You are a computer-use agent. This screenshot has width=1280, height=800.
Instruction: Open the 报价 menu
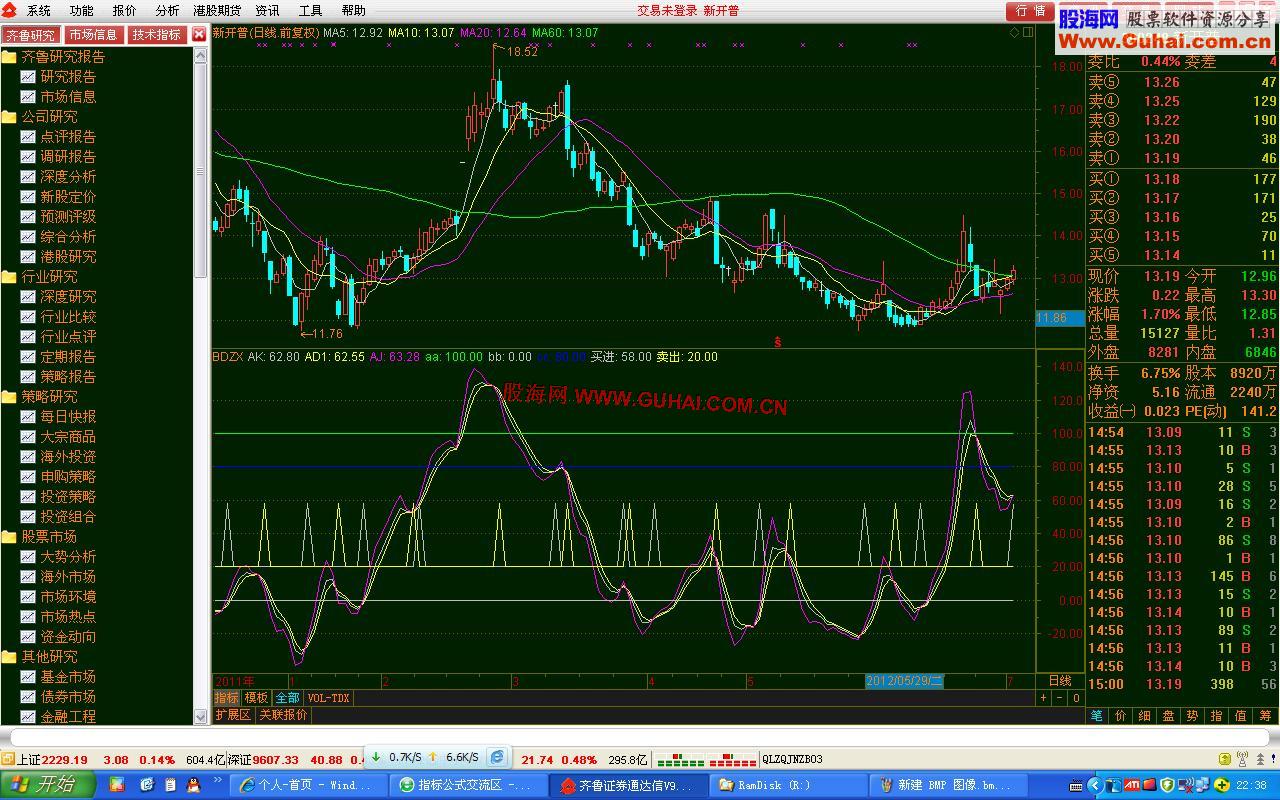click(x=124, y=11)
